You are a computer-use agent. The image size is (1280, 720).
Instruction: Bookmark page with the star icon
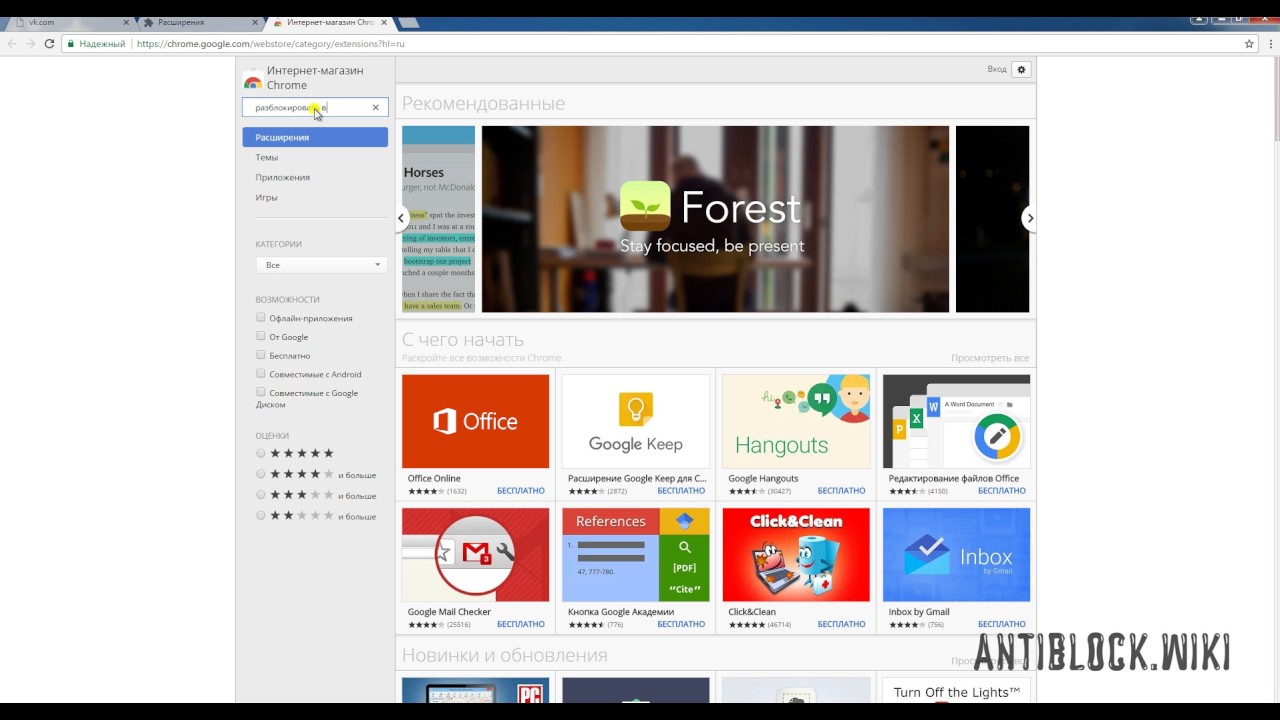(x=1249, y=44)
